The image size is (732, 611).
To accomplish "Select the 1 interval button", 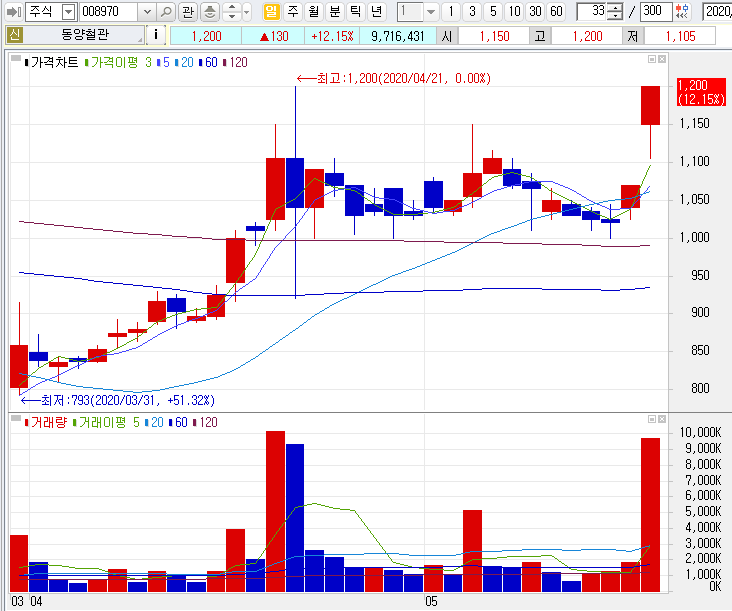I will coord(450,12).
